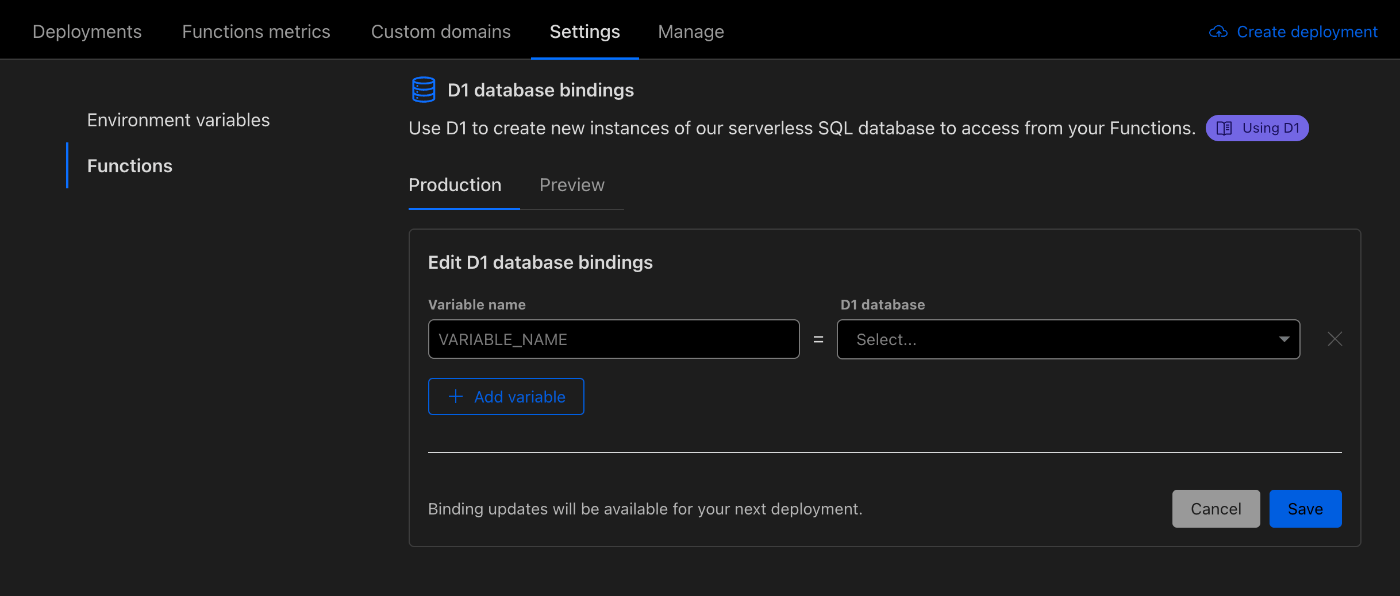This screenshot has width=1400, height=596.
Task: Switch to Functions metrics tab
Action: click(256, 32)
